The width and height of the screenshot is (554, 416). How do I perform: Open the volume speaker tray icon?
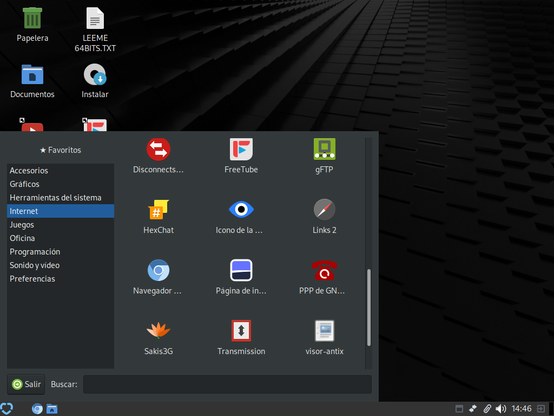point(501,409)
